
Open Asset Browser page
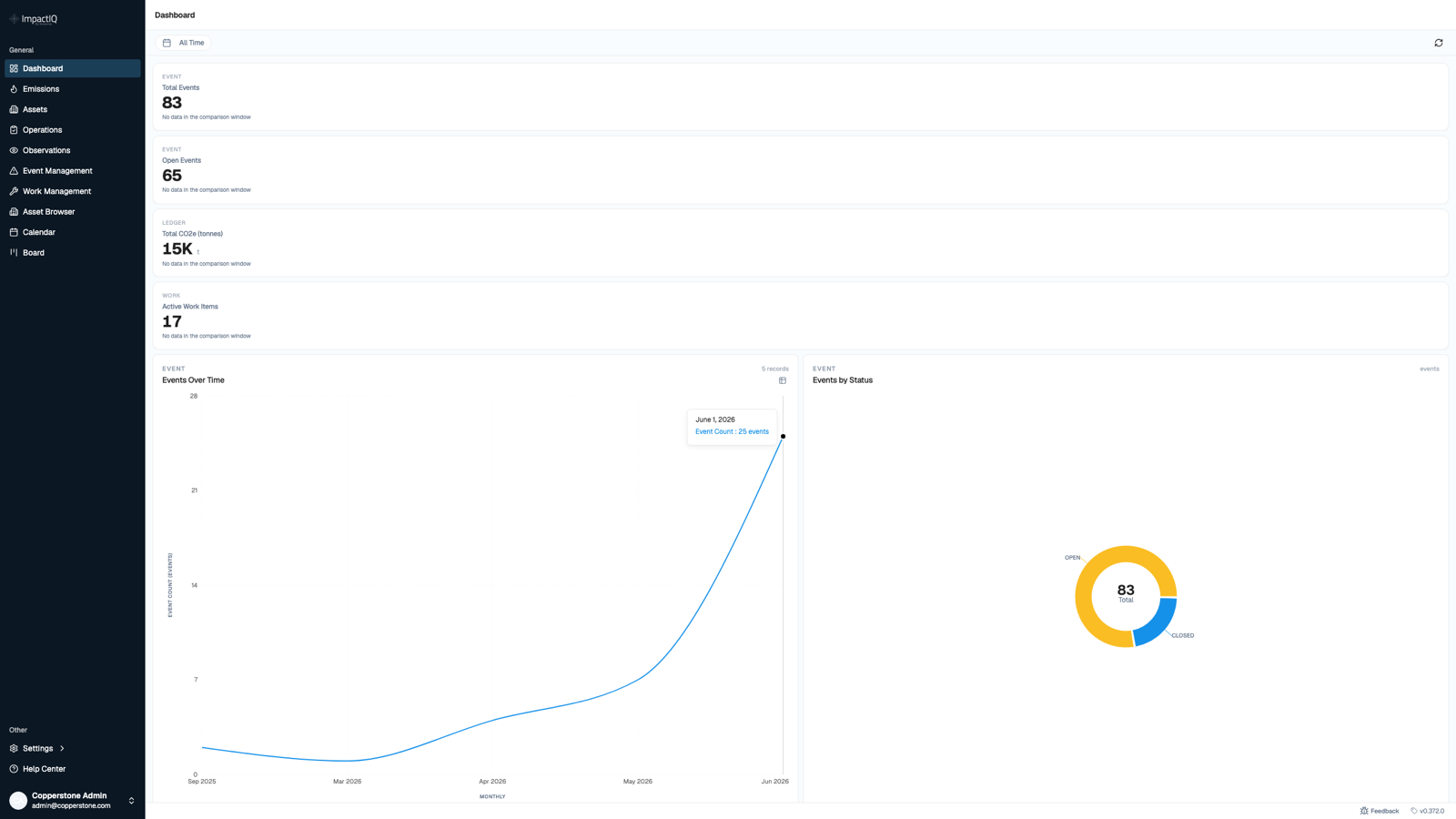pos(73,212)
